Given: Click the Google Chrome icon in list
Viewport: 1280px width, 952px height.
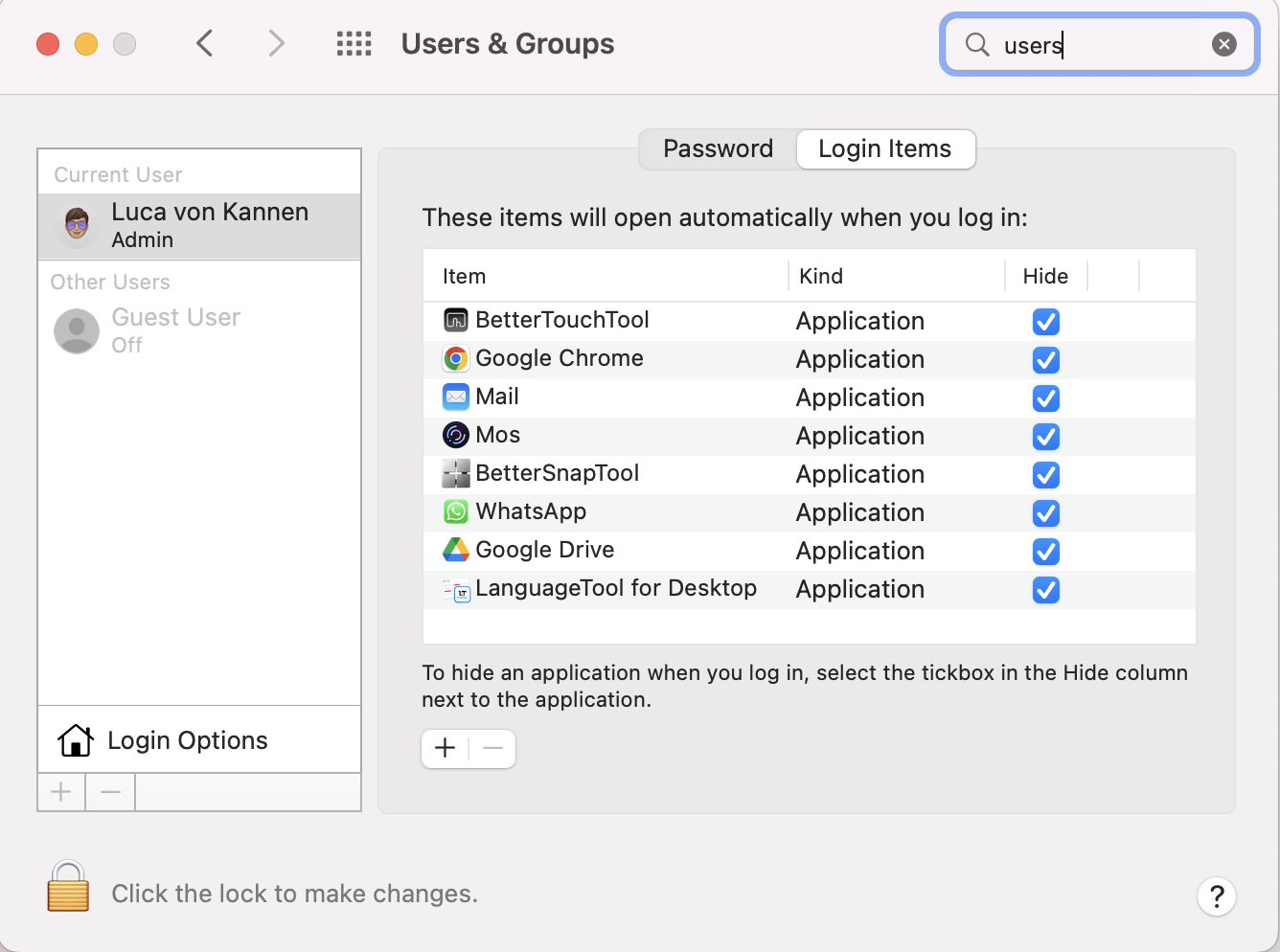Looking at the screenshot, I should pyautogui.click(x=456, y=359).
